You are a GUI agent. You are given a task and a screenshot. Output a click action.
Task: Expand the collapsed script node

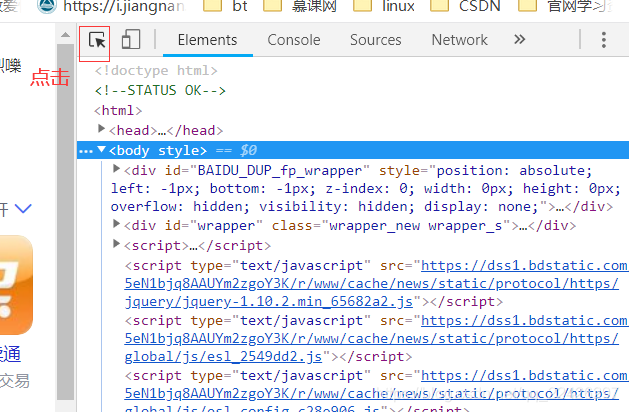tap(116, 243)
